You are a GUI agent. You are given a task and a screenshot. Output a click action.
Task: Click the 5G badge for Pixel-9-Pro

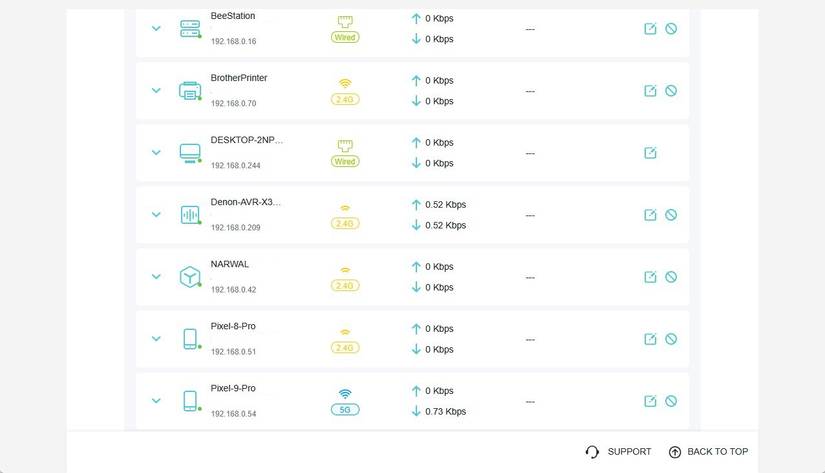coord(345,410)
